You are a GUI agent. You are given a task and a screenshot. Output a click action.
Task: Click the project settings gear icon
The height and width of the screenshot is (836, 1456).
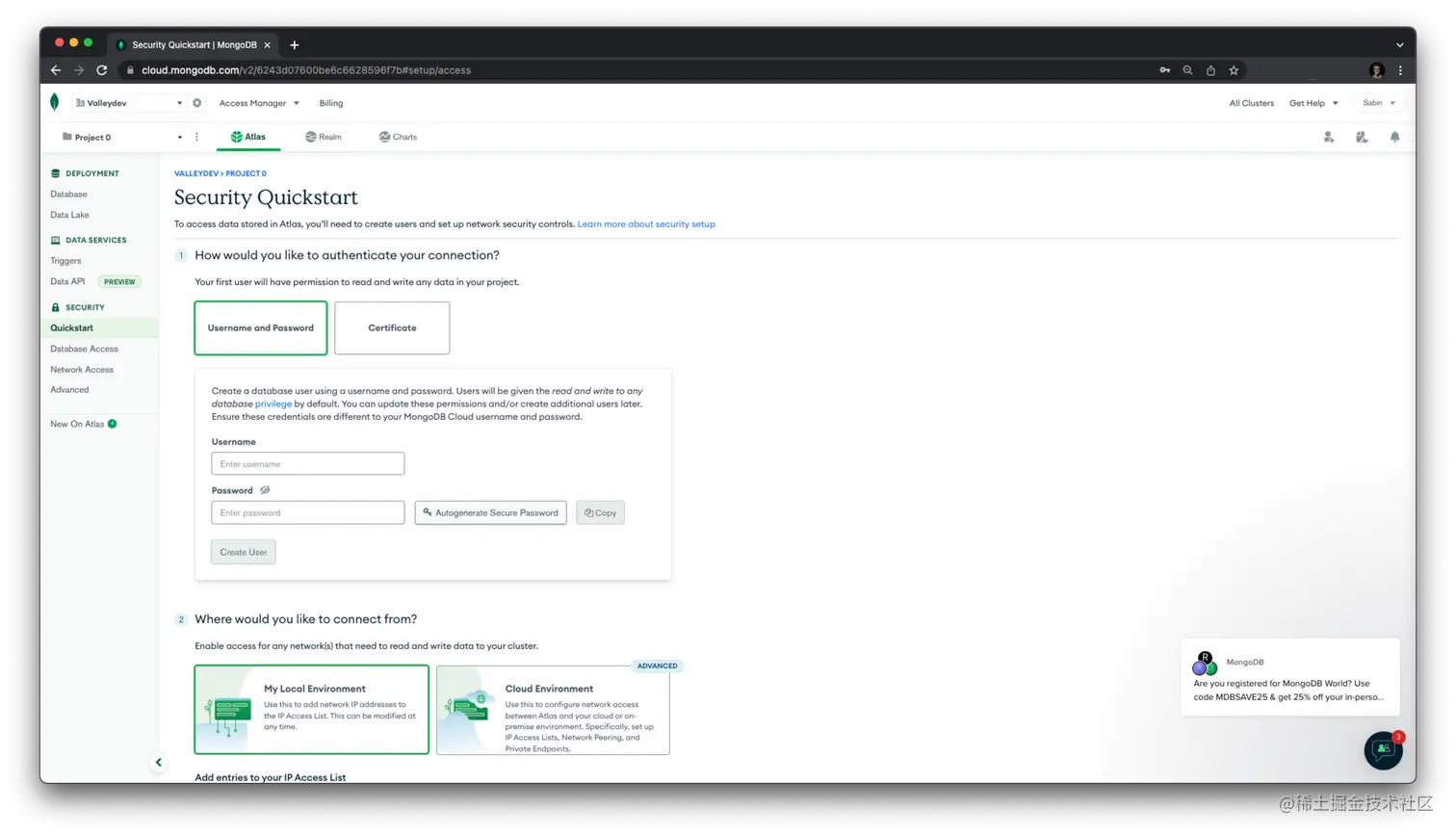[196, 102]
